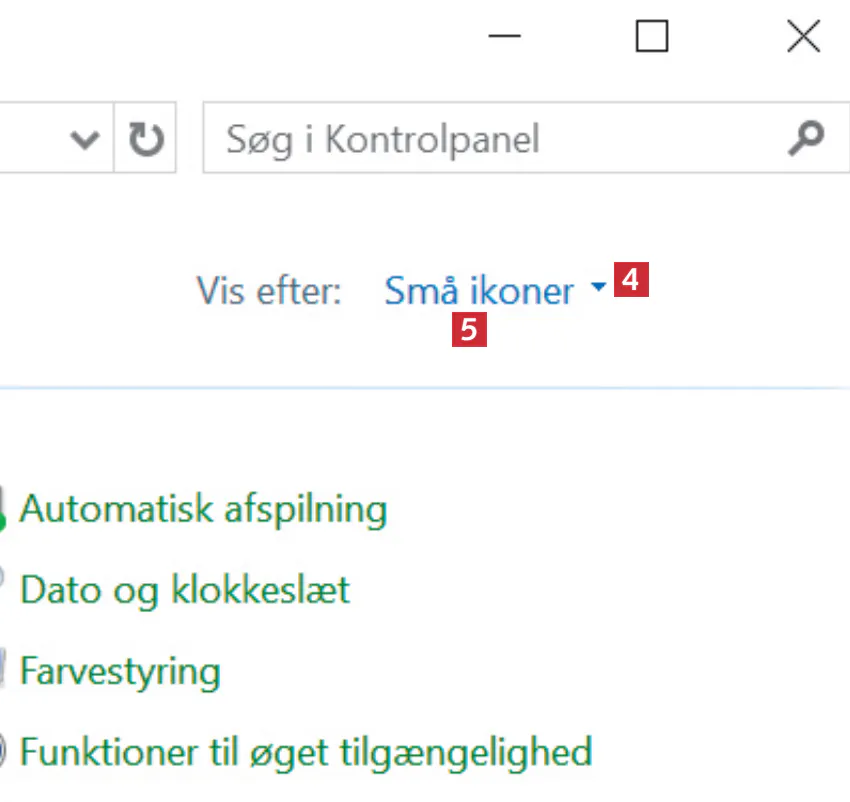The width and height of the screenshot is (850, 802).
Task: Open the address bar history dropdown chevron
Action: 87,139
